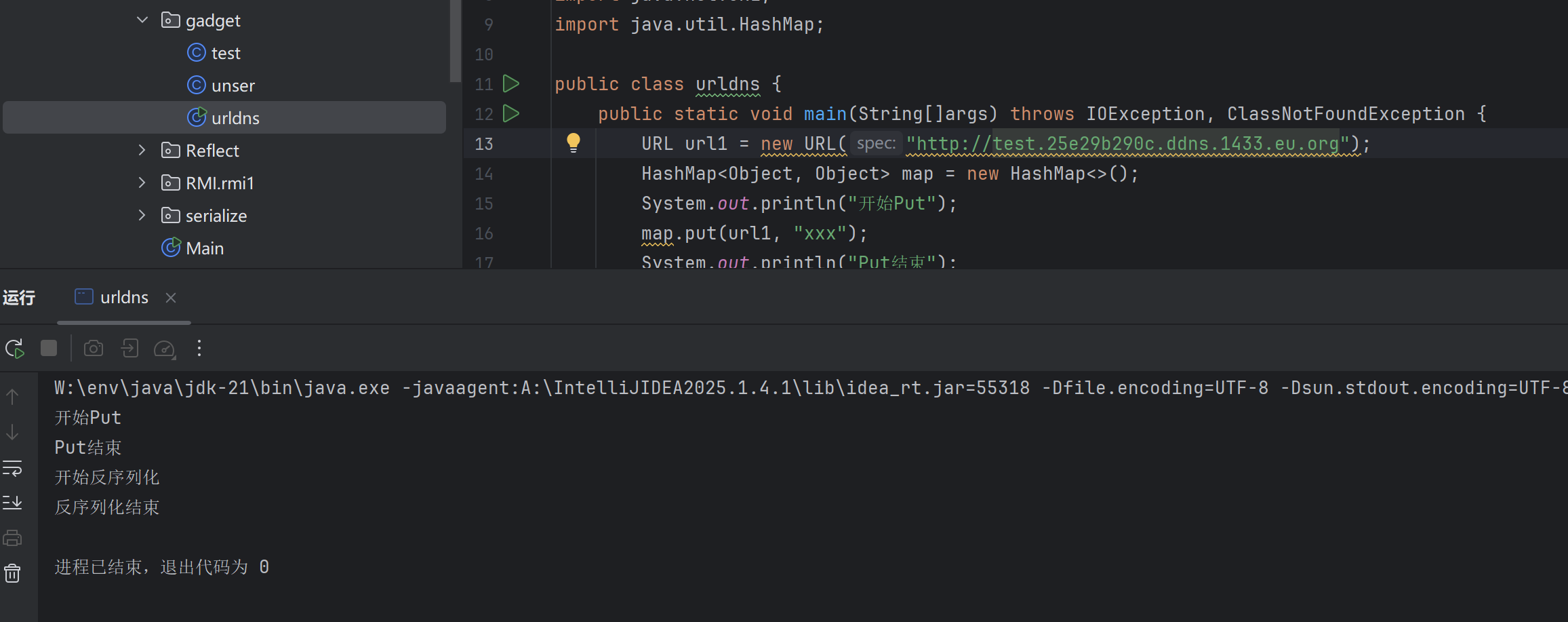The height and width of the screenshot is (622, 1568).
Task: Toggle soft-wrap in console
Action: click(12, 468)
